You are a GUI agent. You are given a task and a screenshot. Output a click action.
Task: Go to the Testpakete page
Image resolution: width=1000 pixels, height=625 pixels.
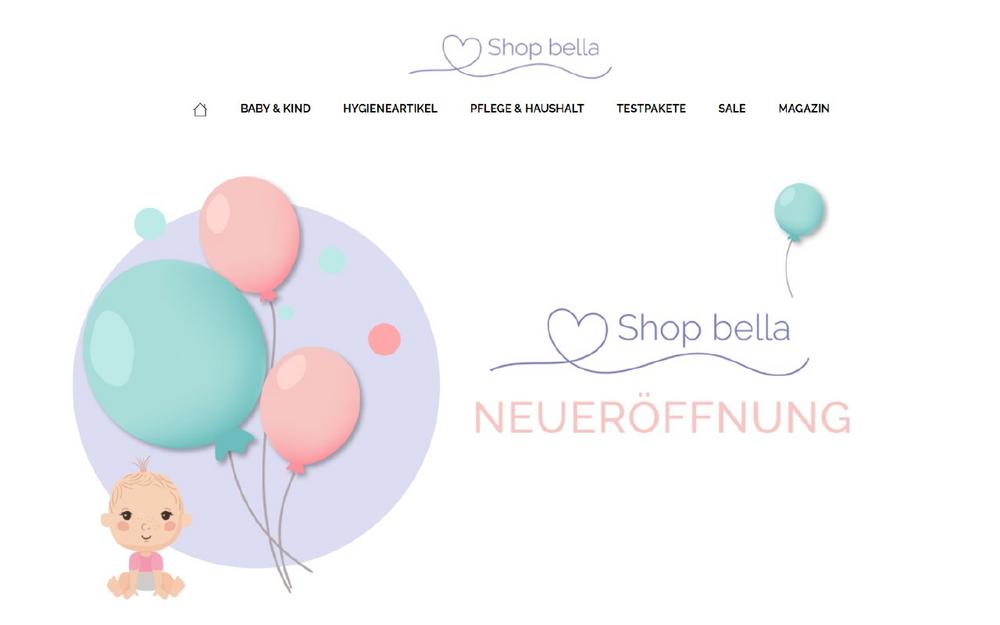pyautogui.click(x=651, y=108)
